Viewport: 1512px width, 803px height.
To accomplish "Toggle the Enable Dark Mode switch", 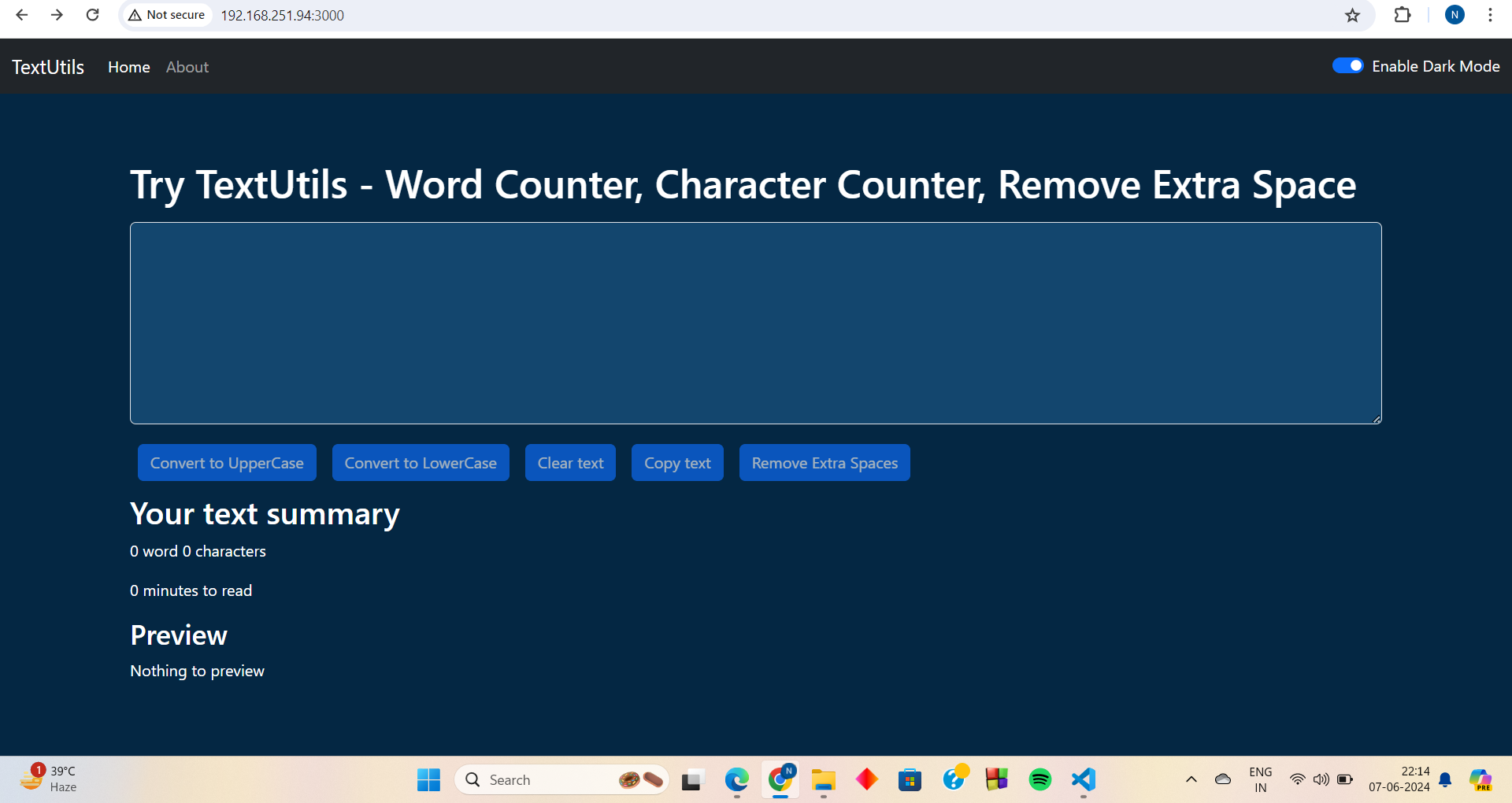I will pyautogui.click(x=1347, y=66).
